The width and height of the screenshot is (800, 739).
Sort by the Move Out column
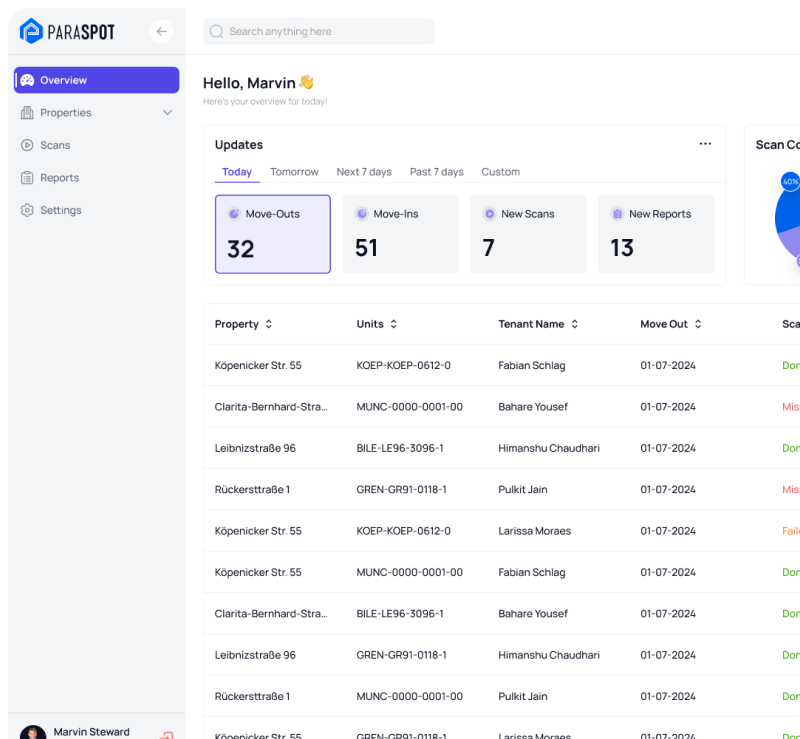[x=698, y=324]
